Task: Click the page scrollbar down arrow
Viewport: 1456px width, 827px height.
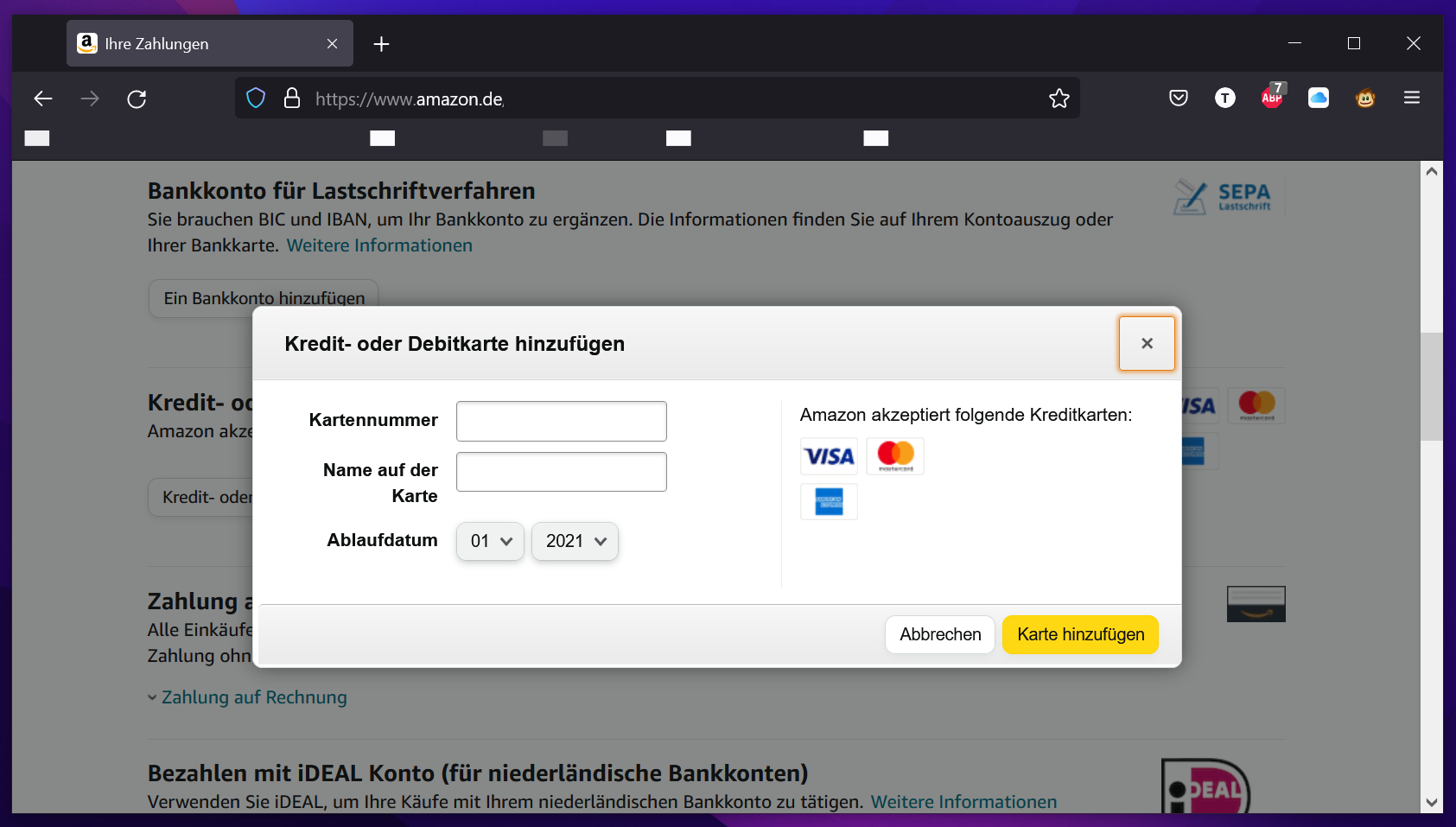Action: (1432, 802)
